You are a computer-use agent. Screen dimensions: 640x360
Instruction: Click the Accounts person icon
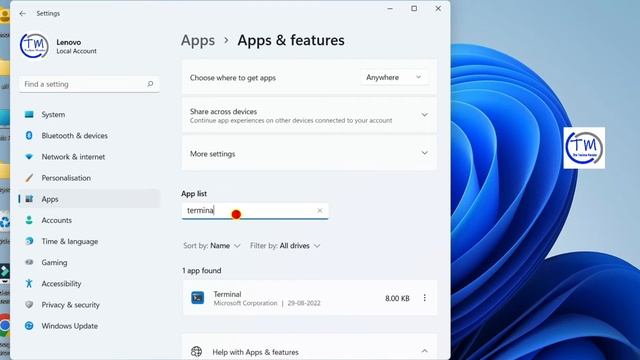pos(29,220)
